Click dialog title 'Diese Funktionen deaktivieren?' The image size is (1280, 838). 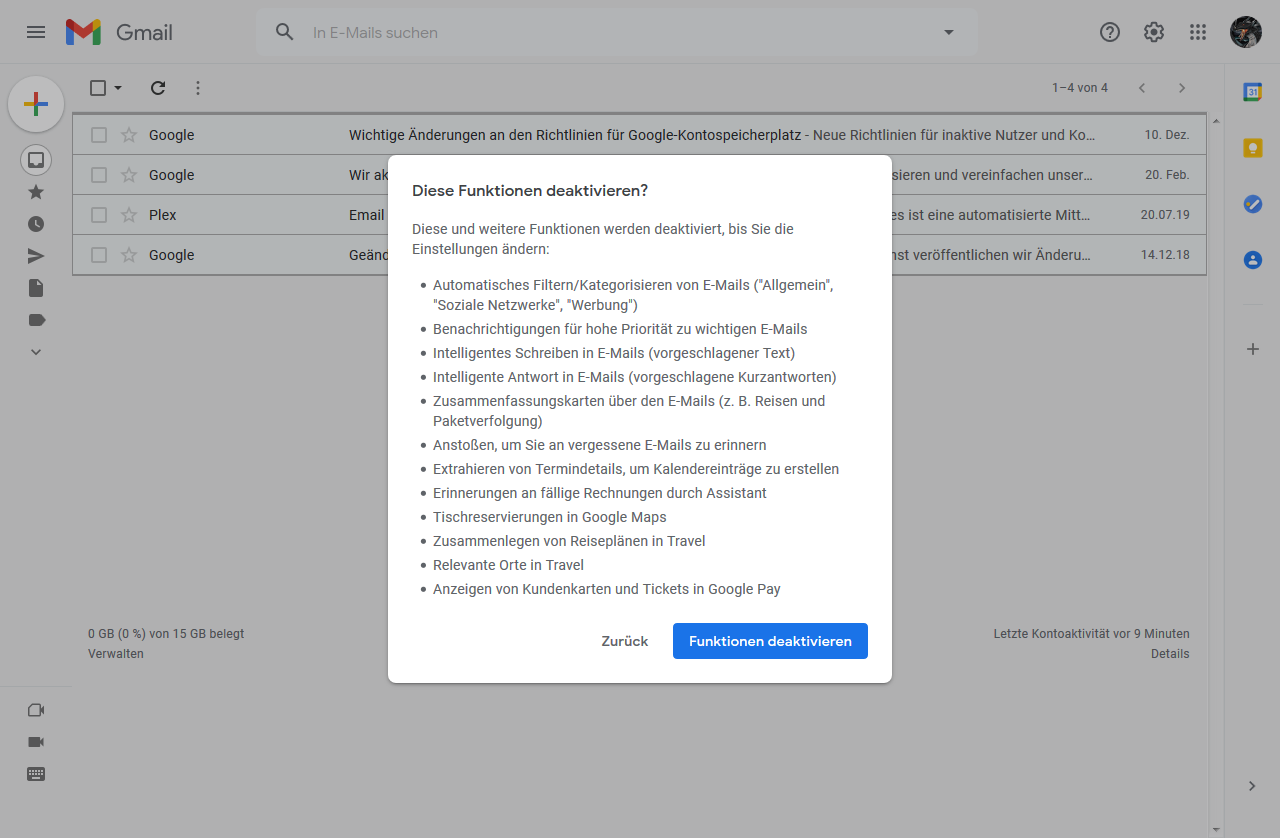tap(530, 190)
